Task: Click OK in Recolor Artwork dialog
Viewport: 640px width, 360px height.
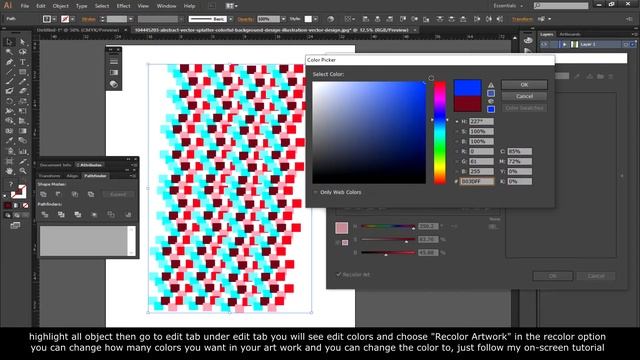Action: [553, 276]
